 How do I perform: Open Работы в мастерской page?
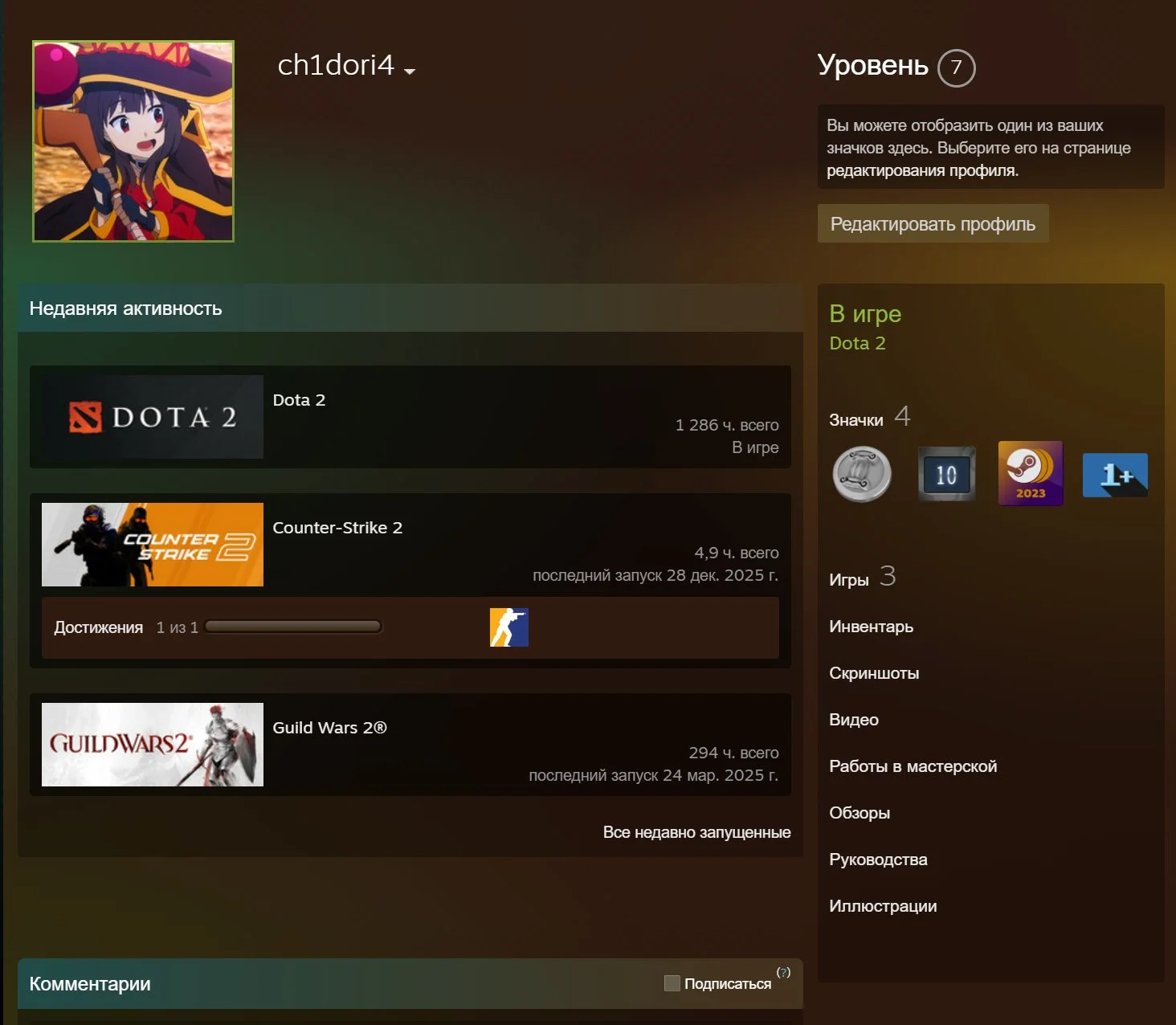coord(913,766)
